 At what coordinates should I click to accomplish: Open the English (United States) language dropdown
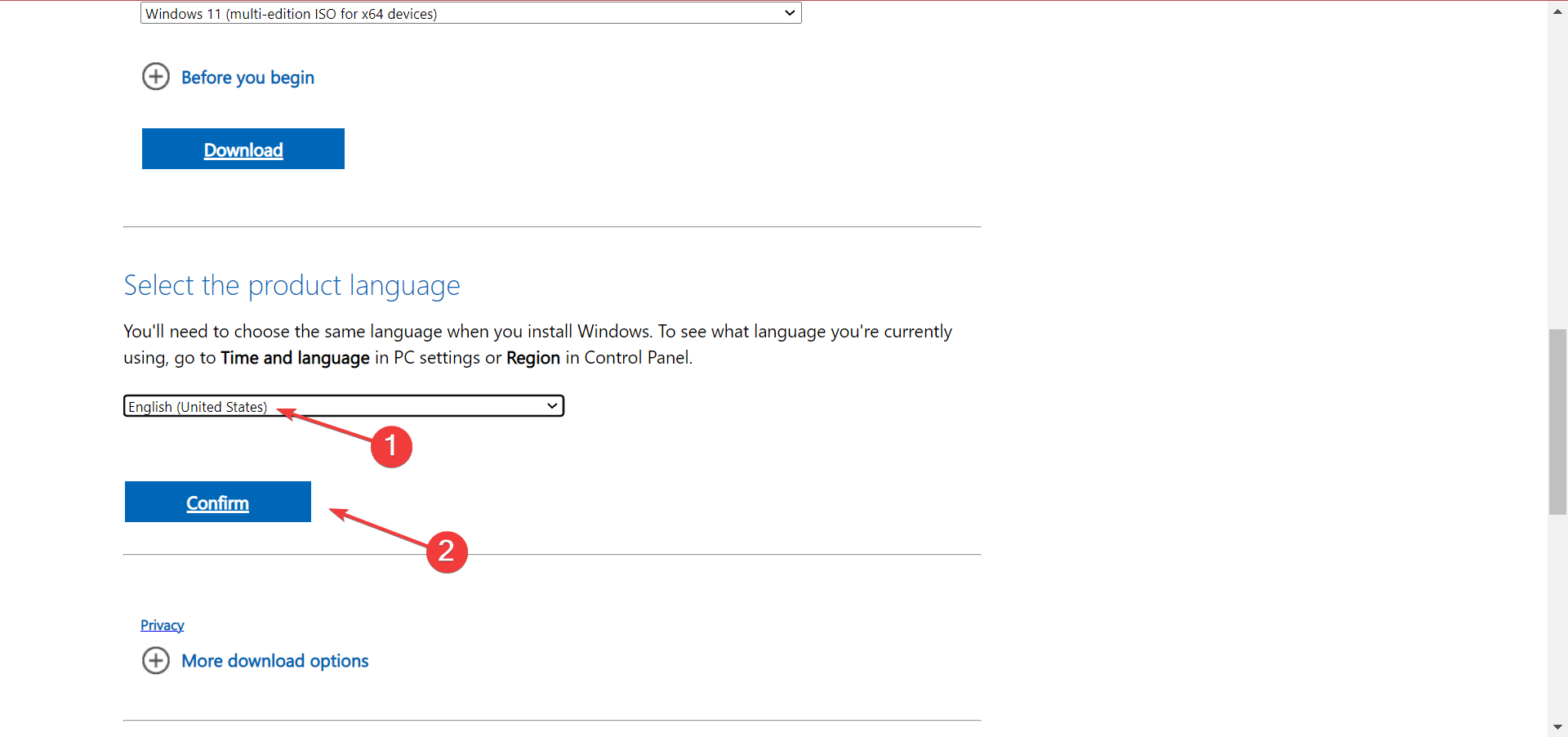[x=344, y=406]
